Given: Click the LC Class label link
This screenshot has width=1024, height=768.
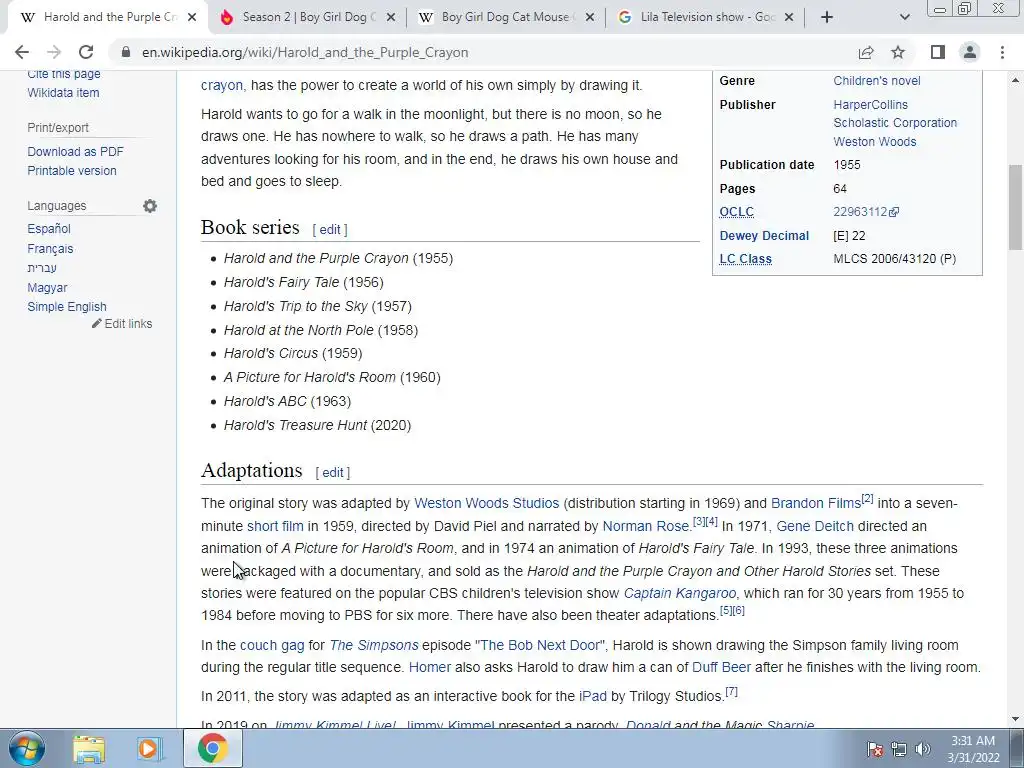Looking at the screenshot, I should [746, 259].
